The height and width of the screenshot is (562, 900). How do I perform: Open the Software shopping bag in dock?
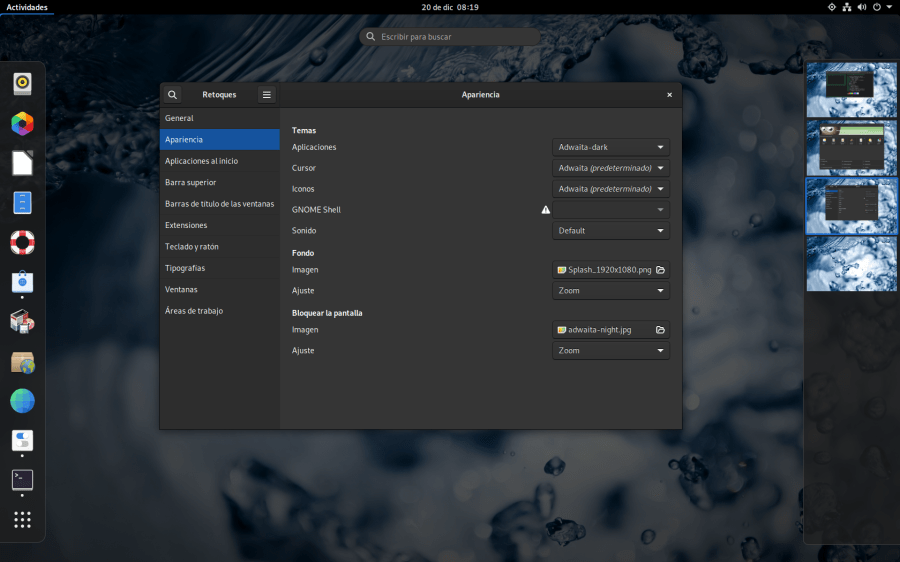point(22,283)
